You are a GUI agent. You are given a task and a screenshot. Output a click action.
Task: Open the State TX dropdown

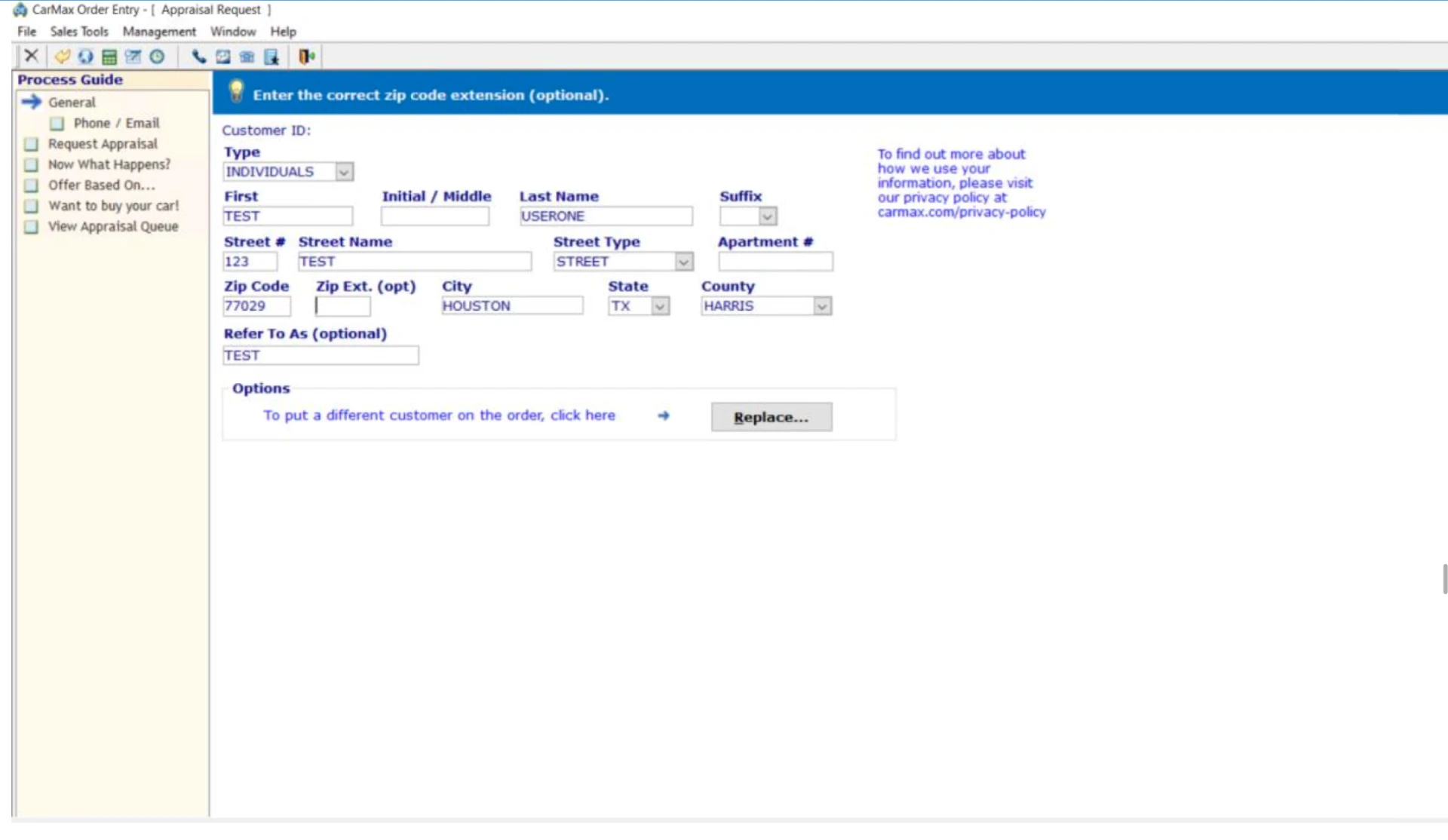coord(660,306)
